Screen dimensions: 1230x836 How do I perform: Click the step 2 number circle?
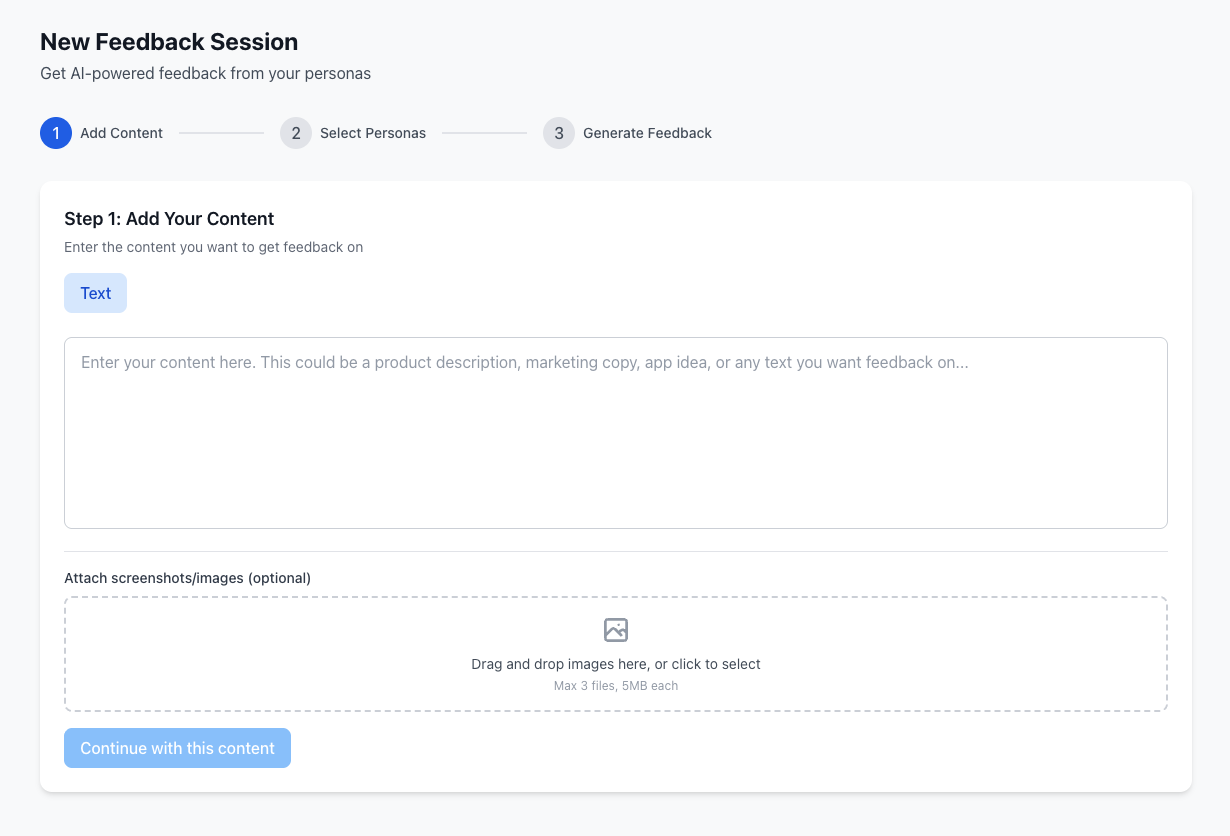[296, 133]
